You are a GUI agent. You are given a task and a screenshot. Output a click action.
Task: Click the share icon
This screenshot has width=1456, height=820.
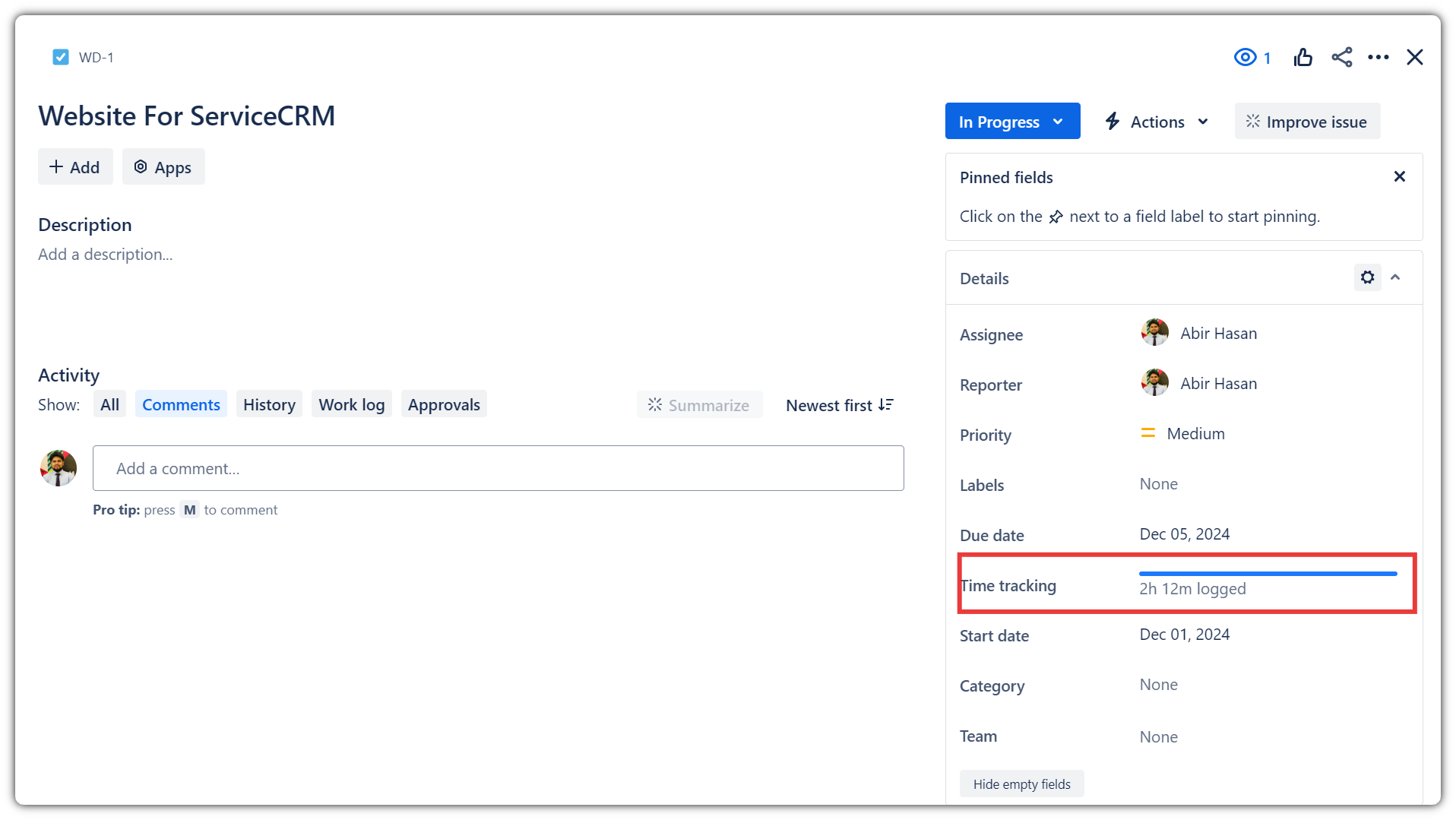coord(1342,57)
